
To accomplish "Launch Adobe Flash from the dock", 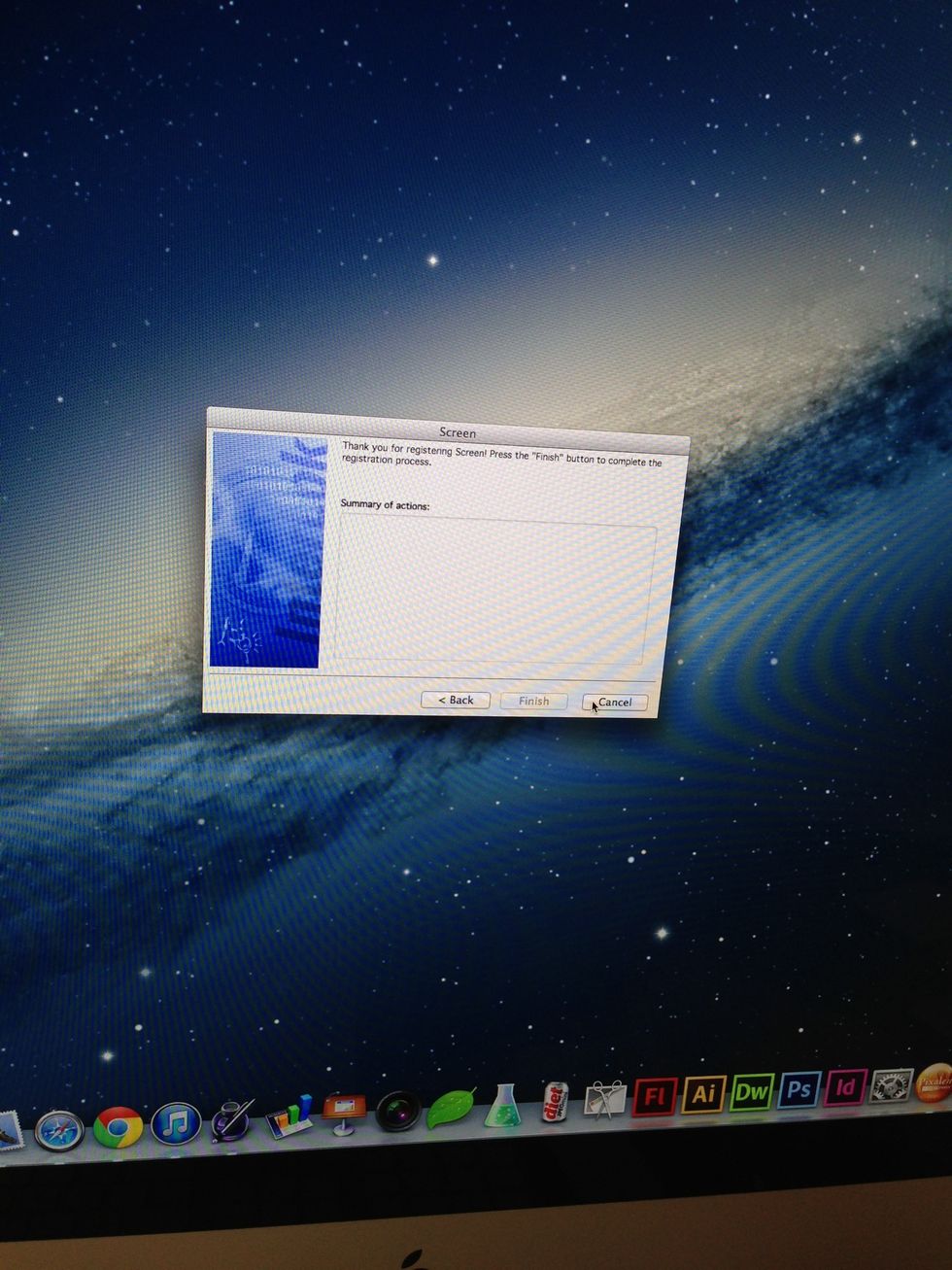I will point(654,1096).
